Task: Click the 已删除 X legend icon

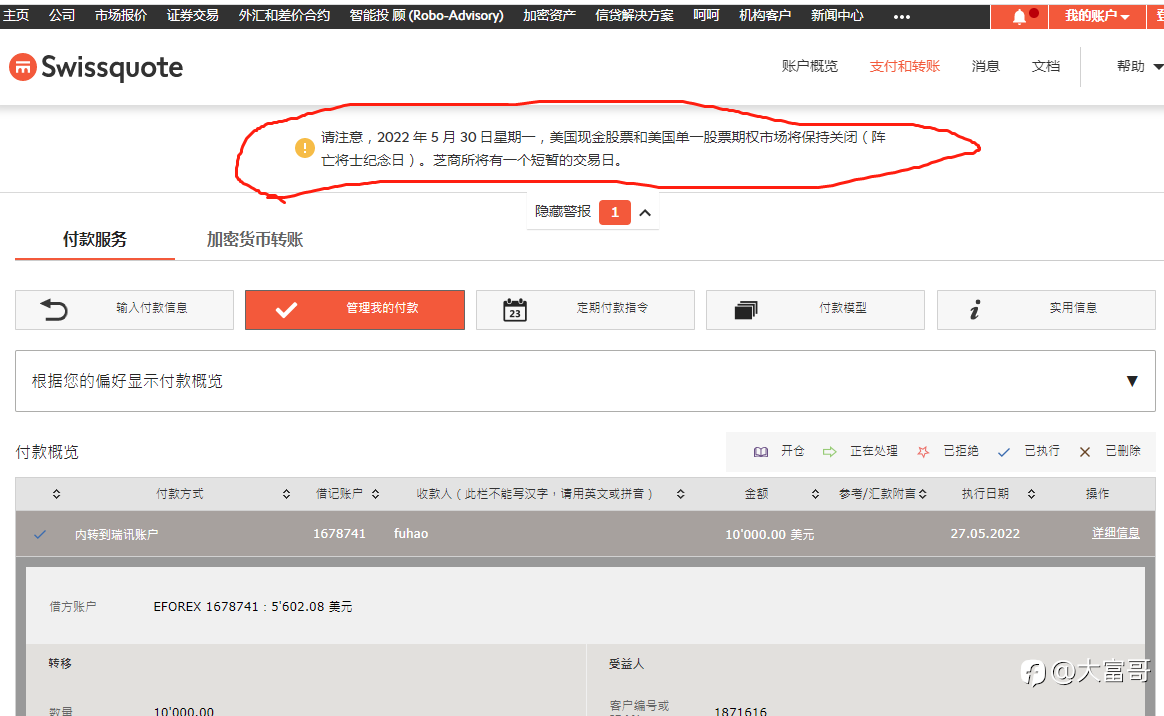Action: [1085, 452]
